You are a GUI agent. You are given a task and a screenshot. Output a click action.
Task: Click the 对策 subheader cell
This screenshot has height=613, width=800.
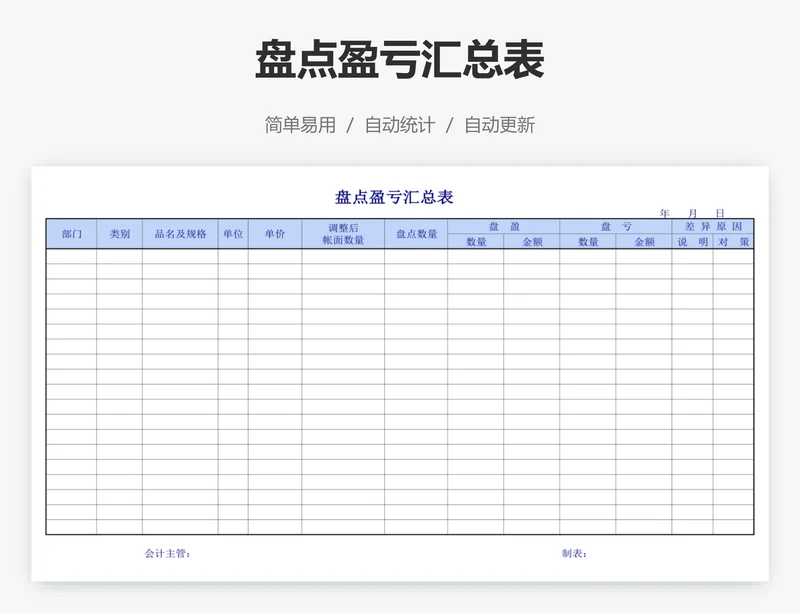coord(733,241)
